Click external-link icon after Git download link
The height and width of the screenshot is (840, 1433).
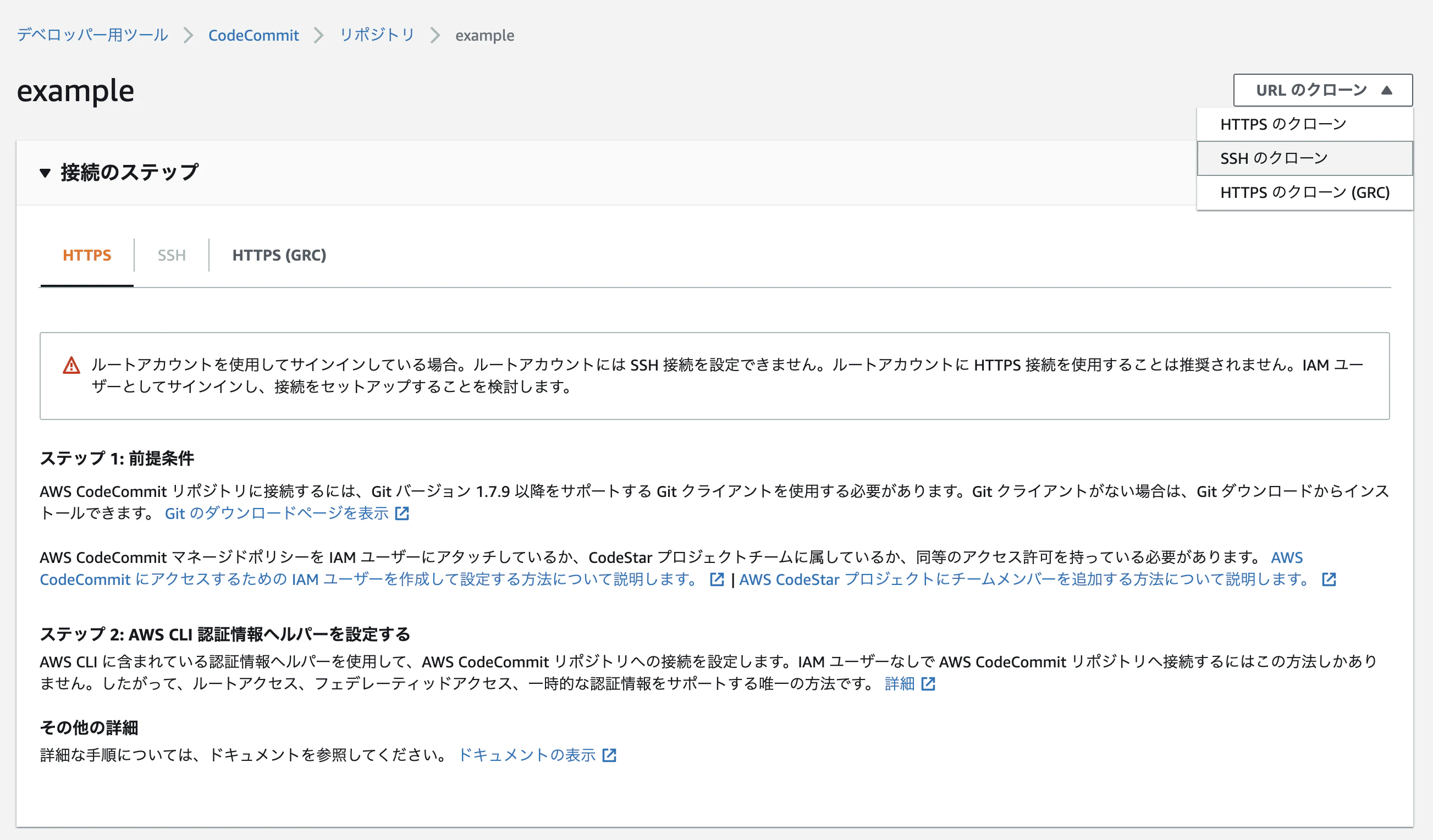(402, 513)
